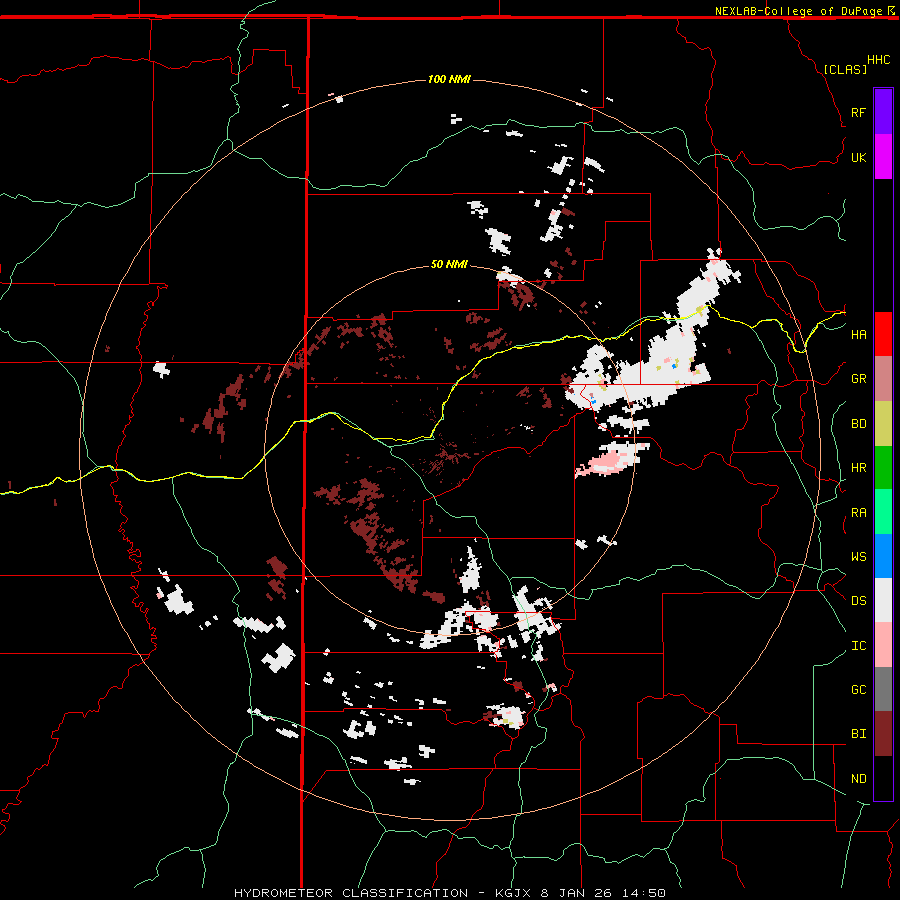
Task: Click the light pink IC legend swatch
Action: [x=883, y=645]
